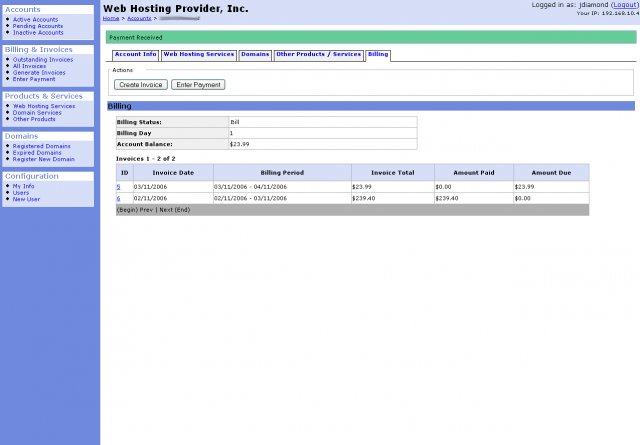Open Domain Services in sidebar

coord(37,112)
